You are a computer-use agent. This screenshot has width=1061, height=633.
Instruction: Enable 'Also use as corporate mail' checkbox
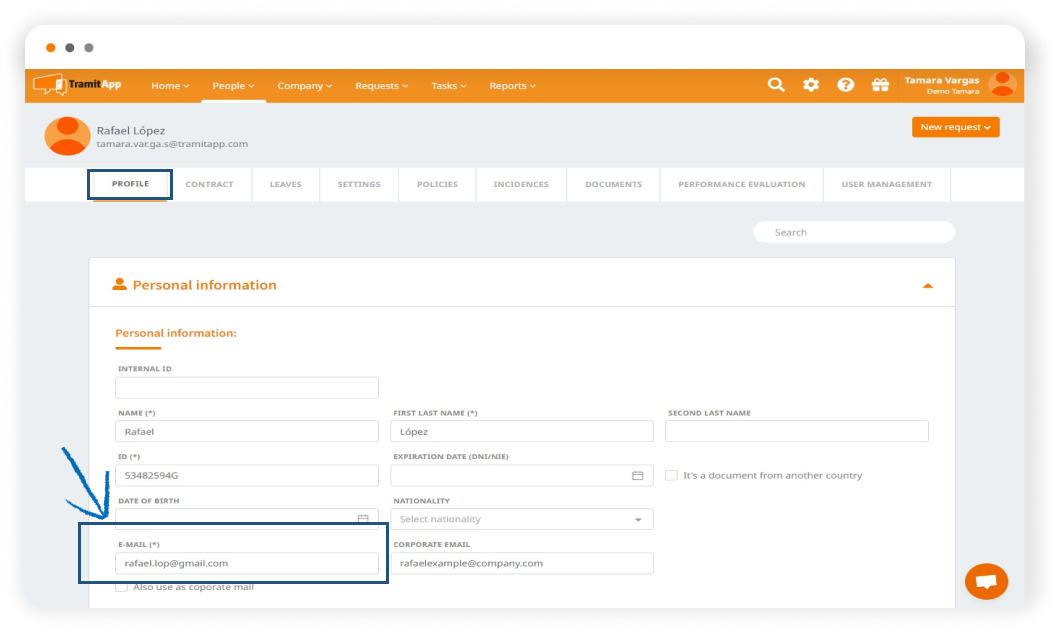pos(122,587)
